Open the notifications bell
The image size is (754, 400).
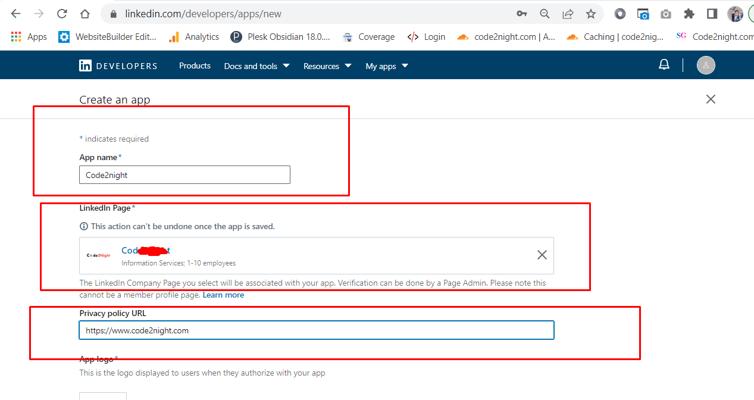coord(664,65)
